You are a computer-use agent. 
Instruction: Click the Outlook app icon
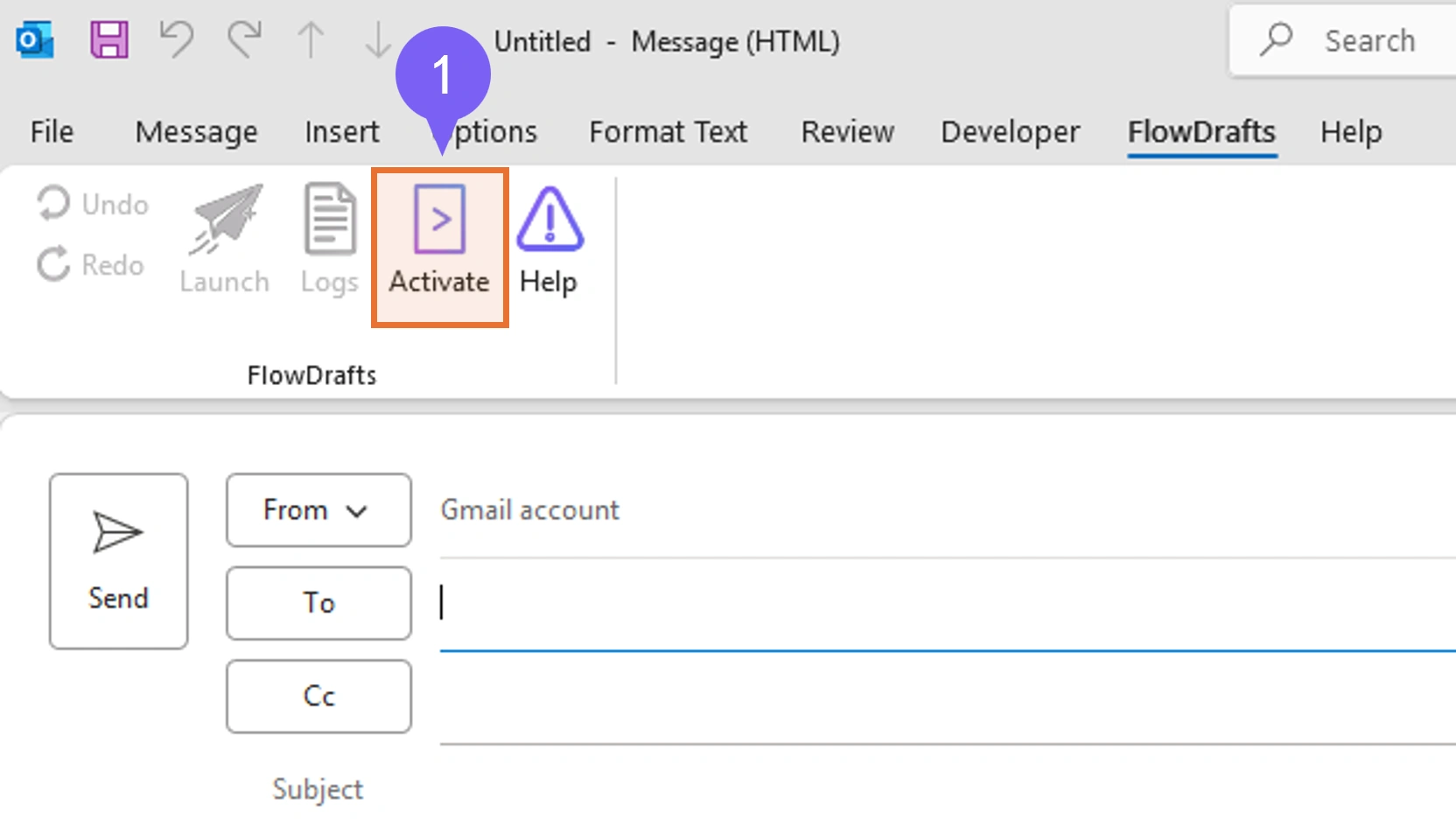pos(35,40)
